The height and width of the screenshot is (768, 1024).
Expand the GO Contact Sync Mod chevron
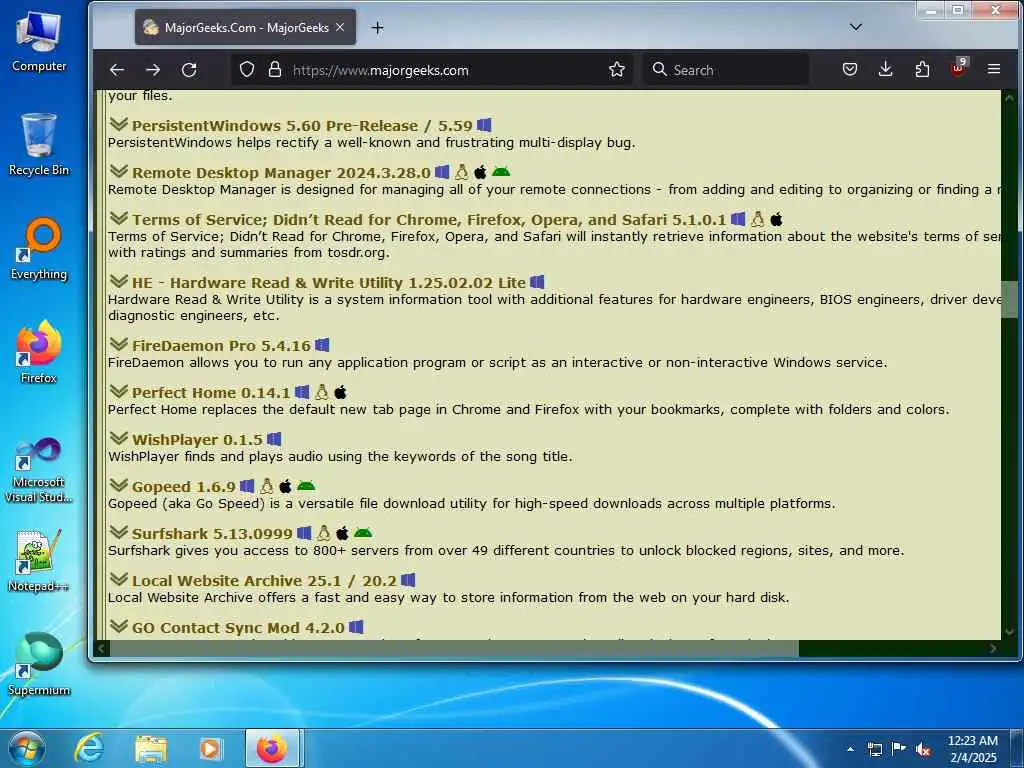(118, 627)
